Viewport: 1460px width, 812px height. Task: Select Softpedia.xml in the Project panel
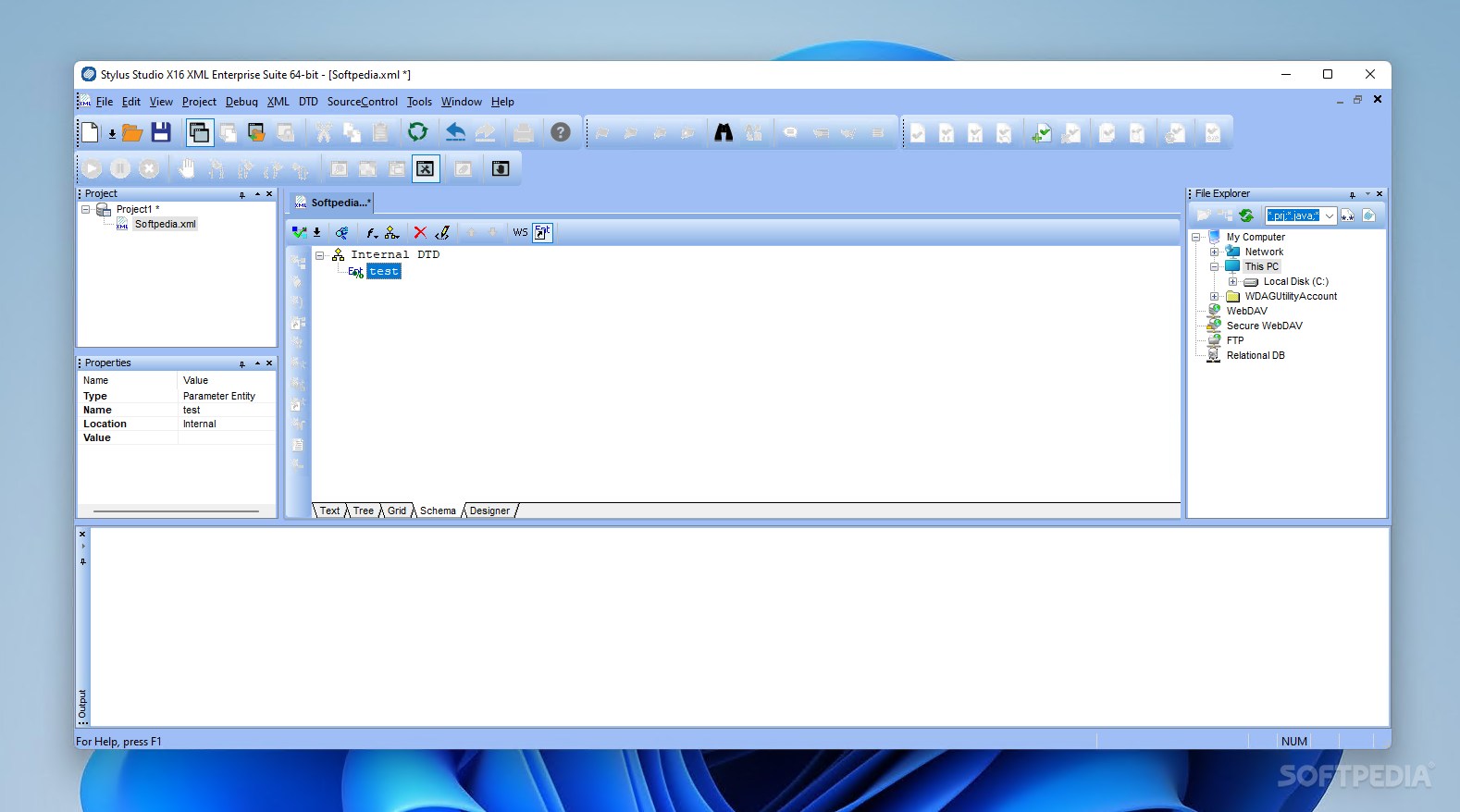166,225
